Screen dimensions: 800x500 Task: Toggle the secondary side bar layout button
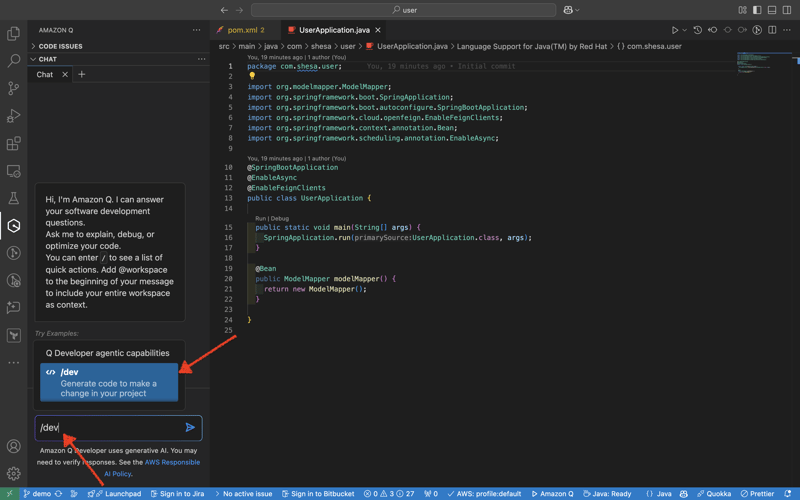787,10
